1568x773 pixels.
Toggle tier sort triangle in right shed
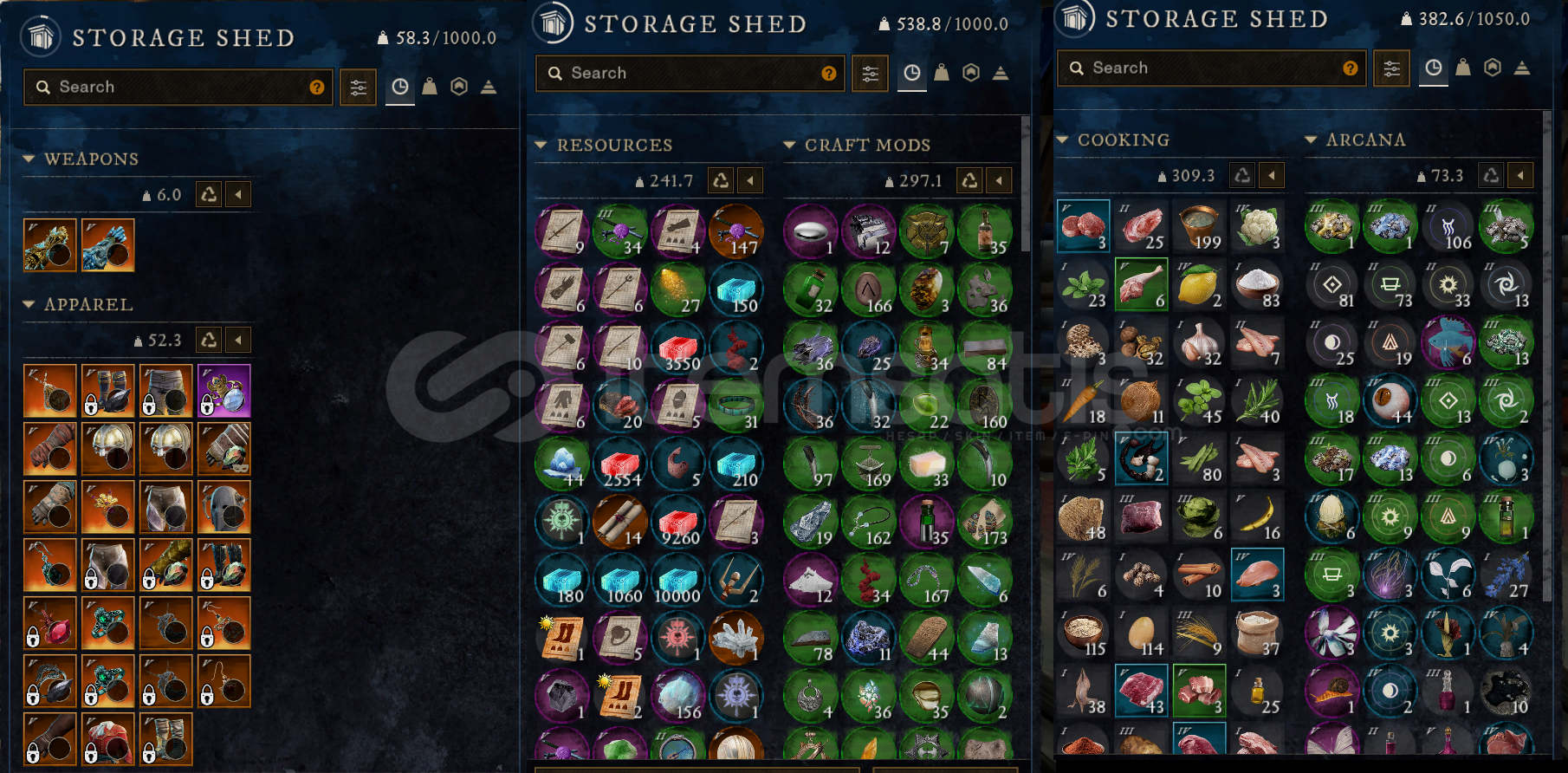point(1522,68)
